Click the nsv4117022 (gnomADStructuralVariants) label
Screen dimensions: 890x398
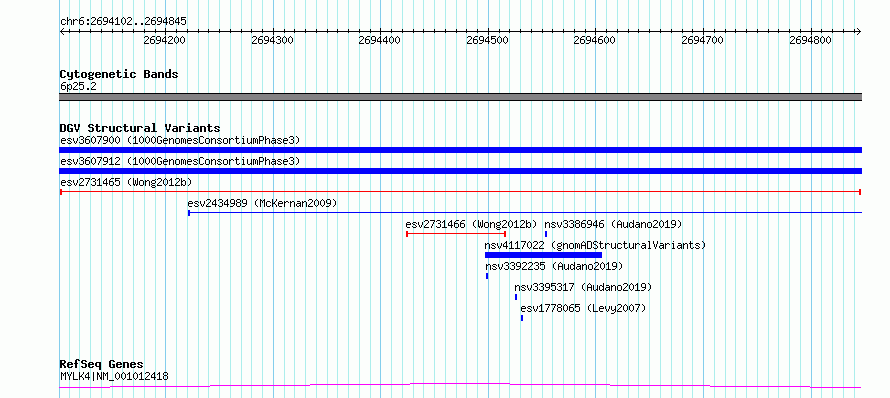(x=595, y=245)
